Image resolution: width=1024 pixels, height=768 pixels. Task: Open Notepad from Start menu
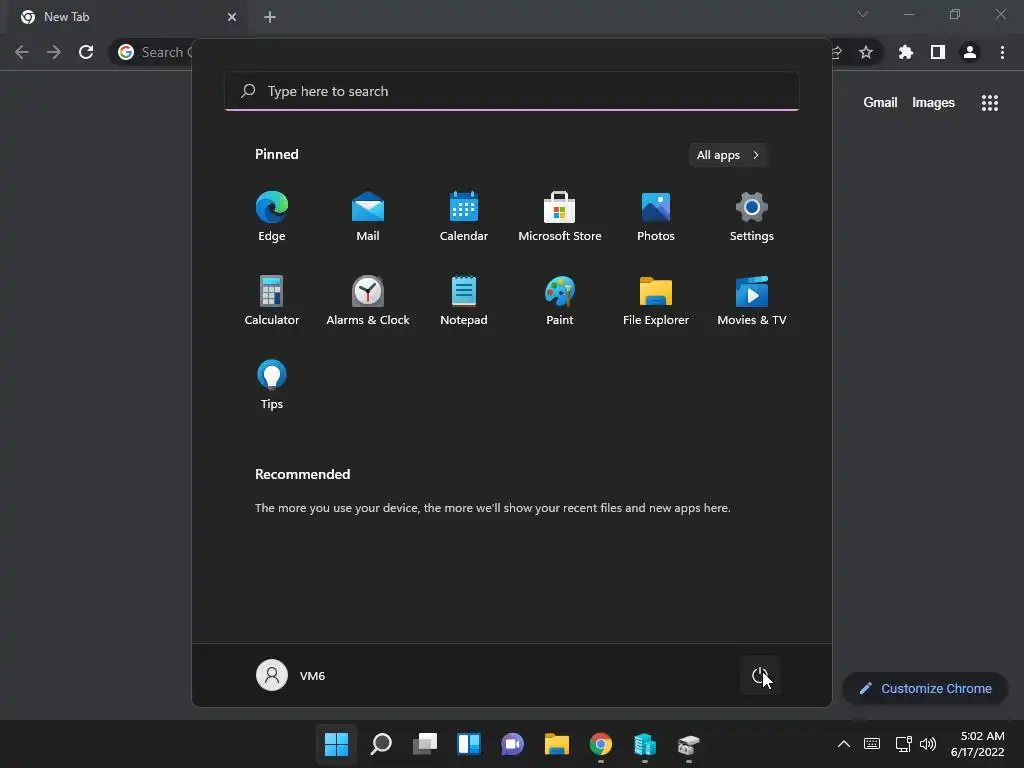[464, 300]
